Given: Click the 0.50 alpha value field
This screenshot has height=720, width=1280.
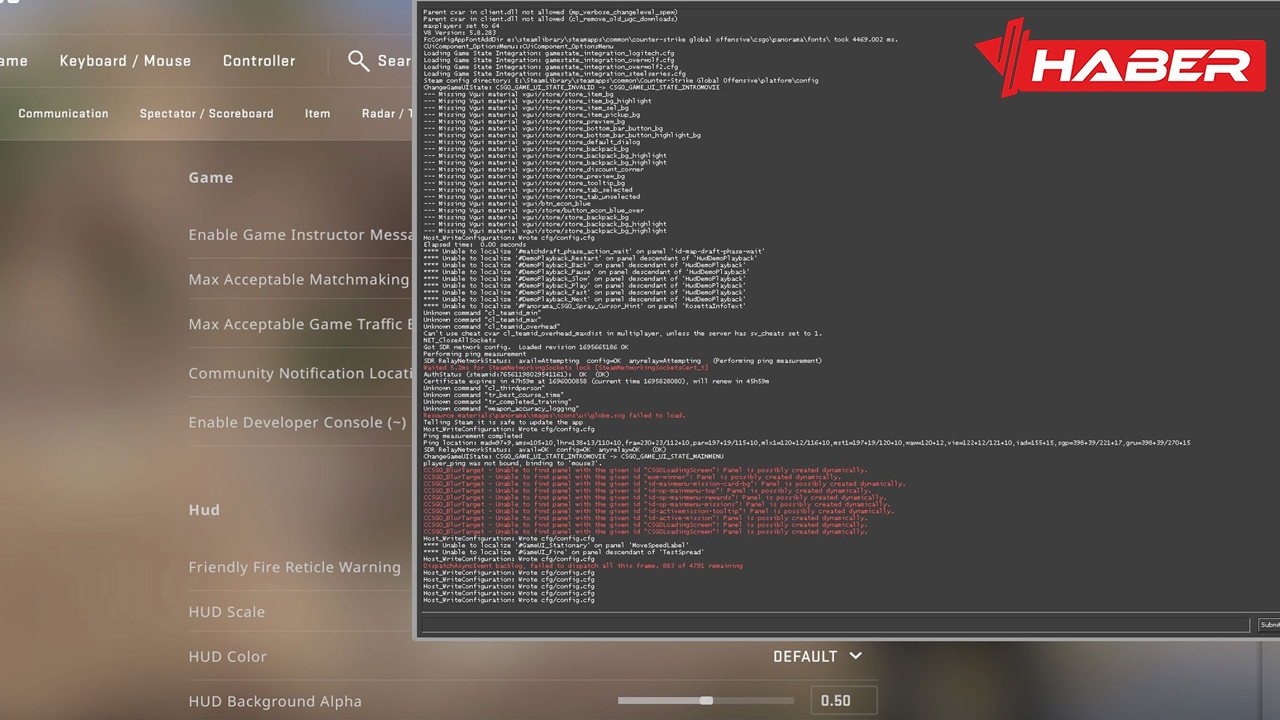Looking at the screenshot, I should (x=843, y=701).
